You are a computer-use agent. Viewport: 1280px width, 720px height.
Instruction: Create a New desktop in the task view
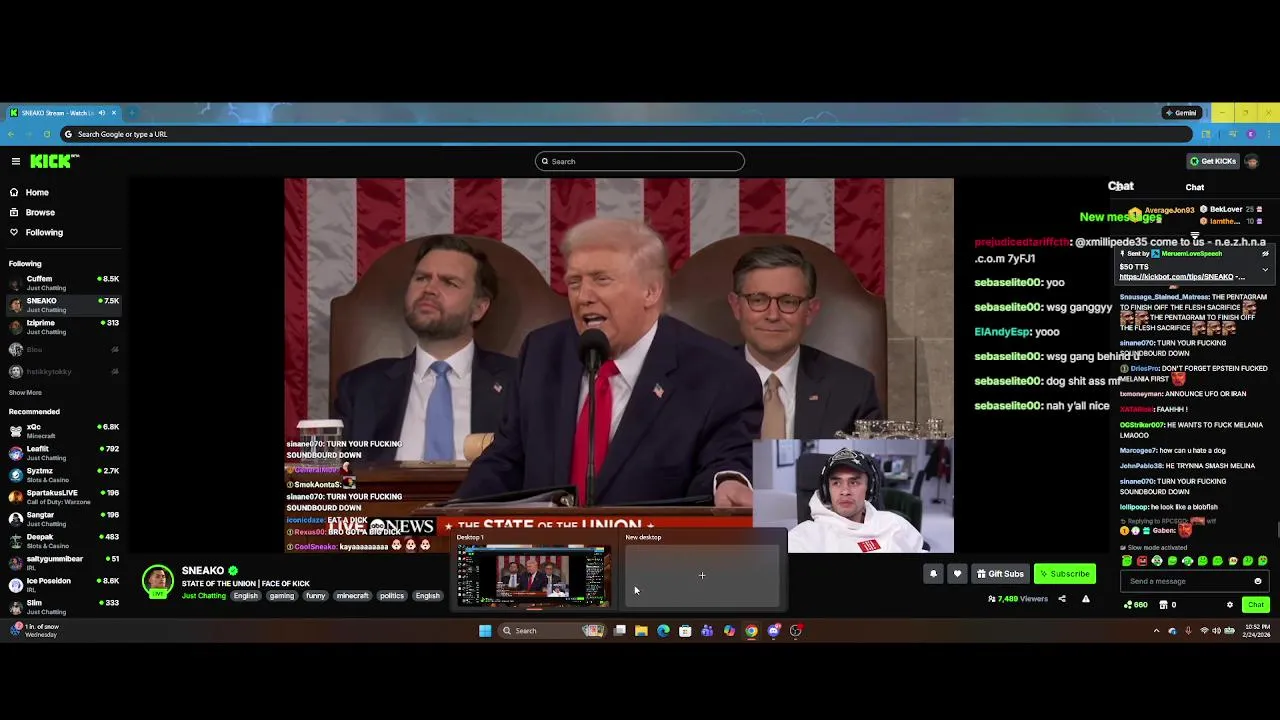(x=702, y=576)
